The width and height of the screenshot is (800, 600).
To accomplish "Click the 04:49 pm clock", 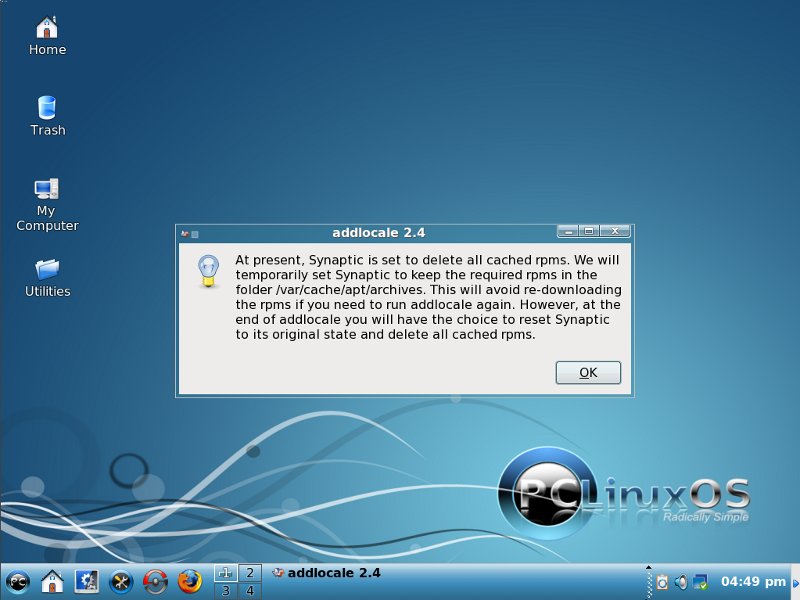I will [753, 581].
